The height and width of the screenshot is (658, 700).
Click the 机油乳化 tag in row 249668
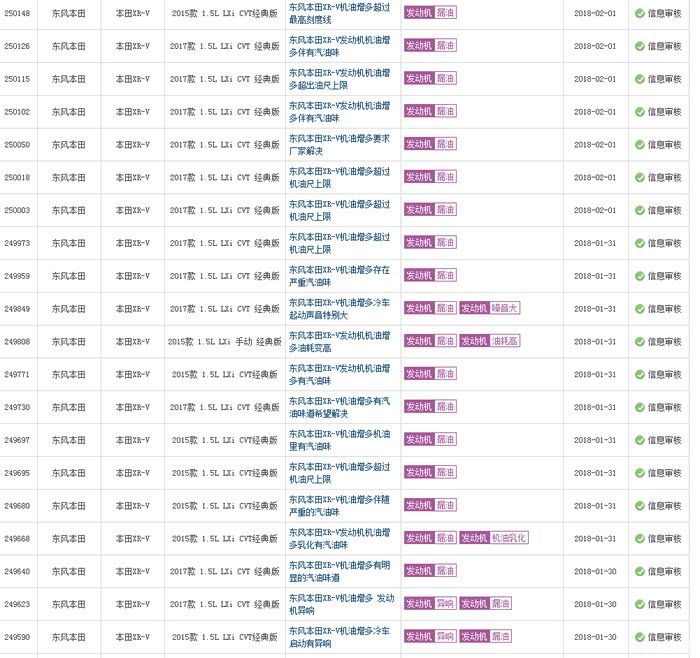pos(508,538)
